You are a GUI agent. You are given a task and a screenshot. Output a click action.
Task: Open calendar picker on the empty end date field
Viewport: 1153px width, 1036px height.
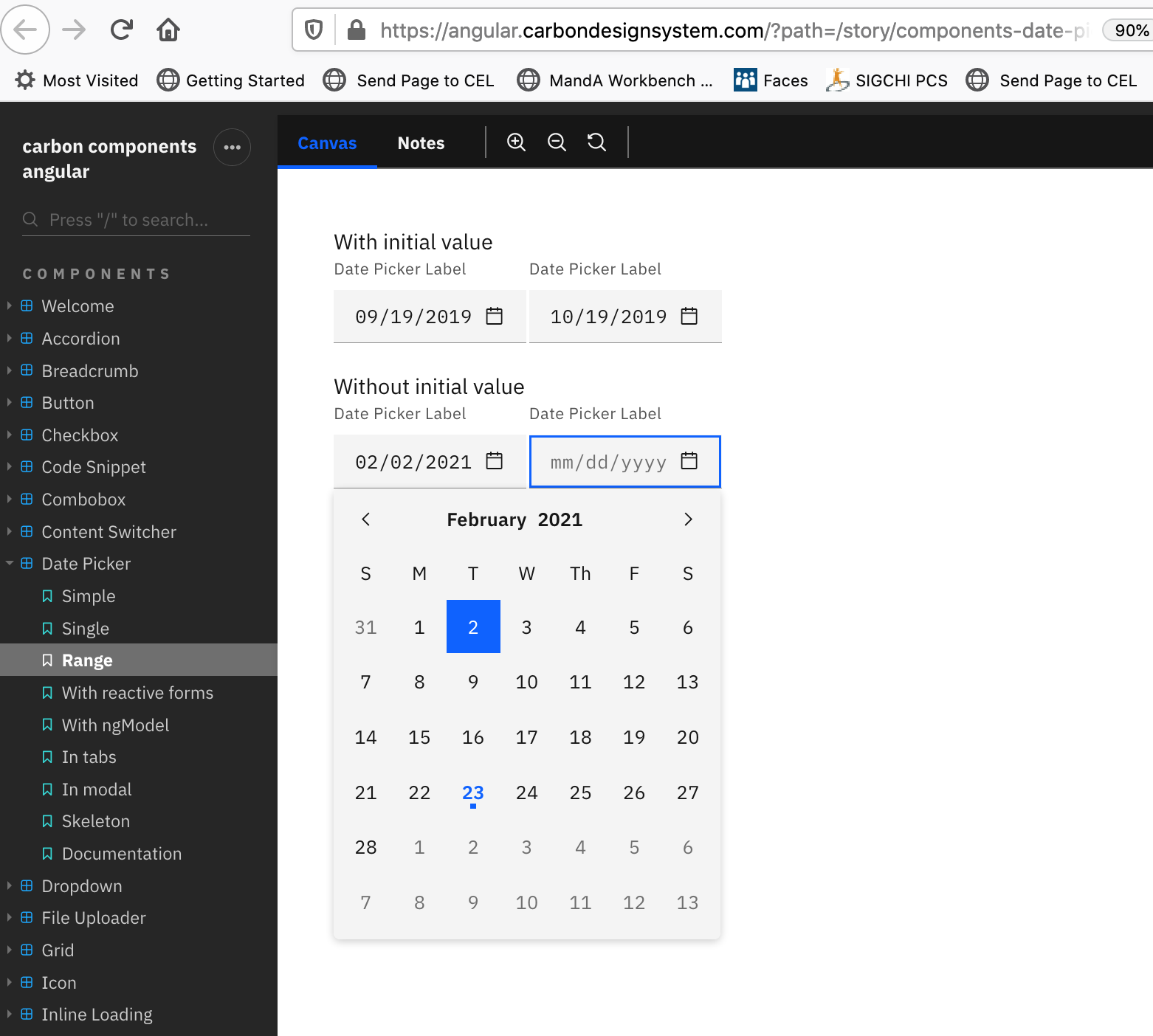[x=689, y=461]
